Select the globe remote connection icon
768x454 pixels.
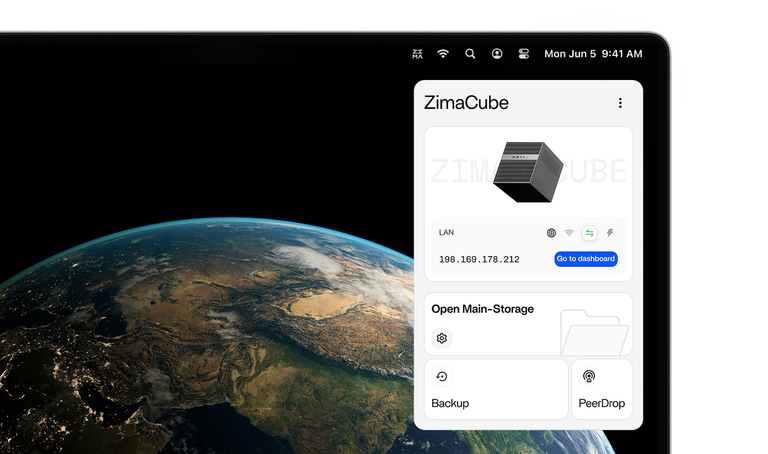tap(551, 233)
